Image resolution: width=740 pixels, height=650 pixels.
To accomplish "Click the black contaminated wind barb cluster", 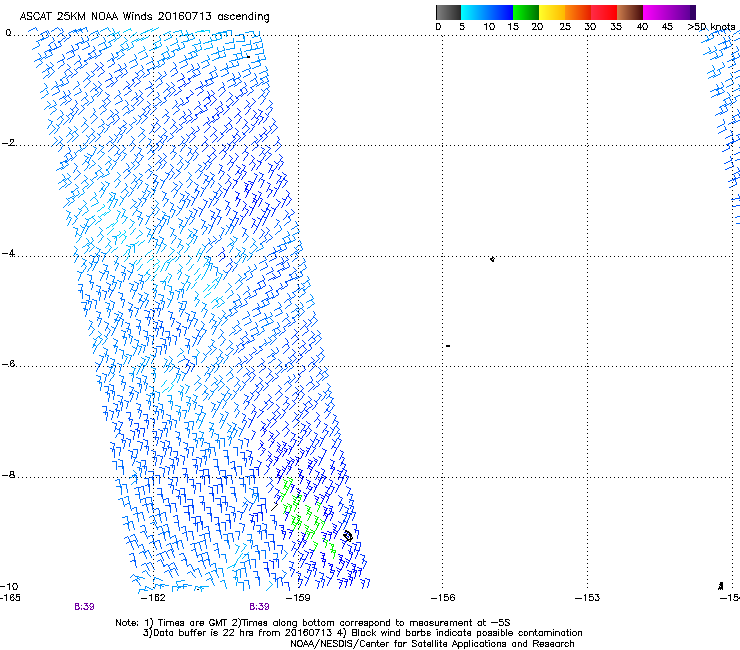I will point(348,536).
